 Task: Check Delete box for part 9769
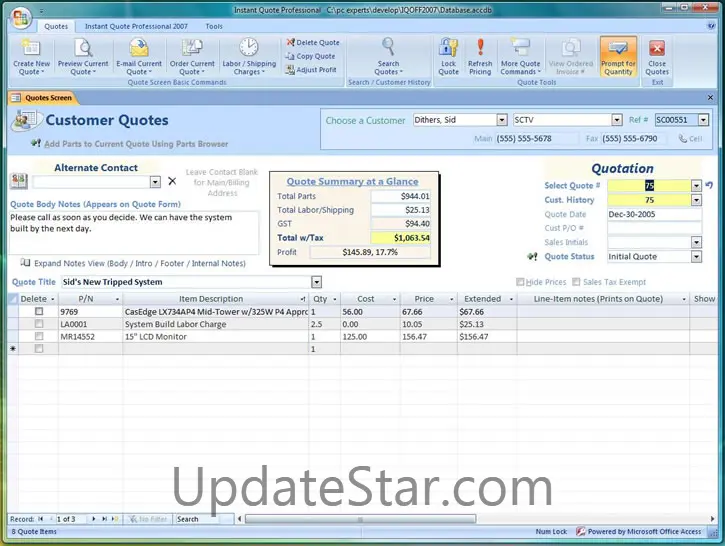(39, 312)
